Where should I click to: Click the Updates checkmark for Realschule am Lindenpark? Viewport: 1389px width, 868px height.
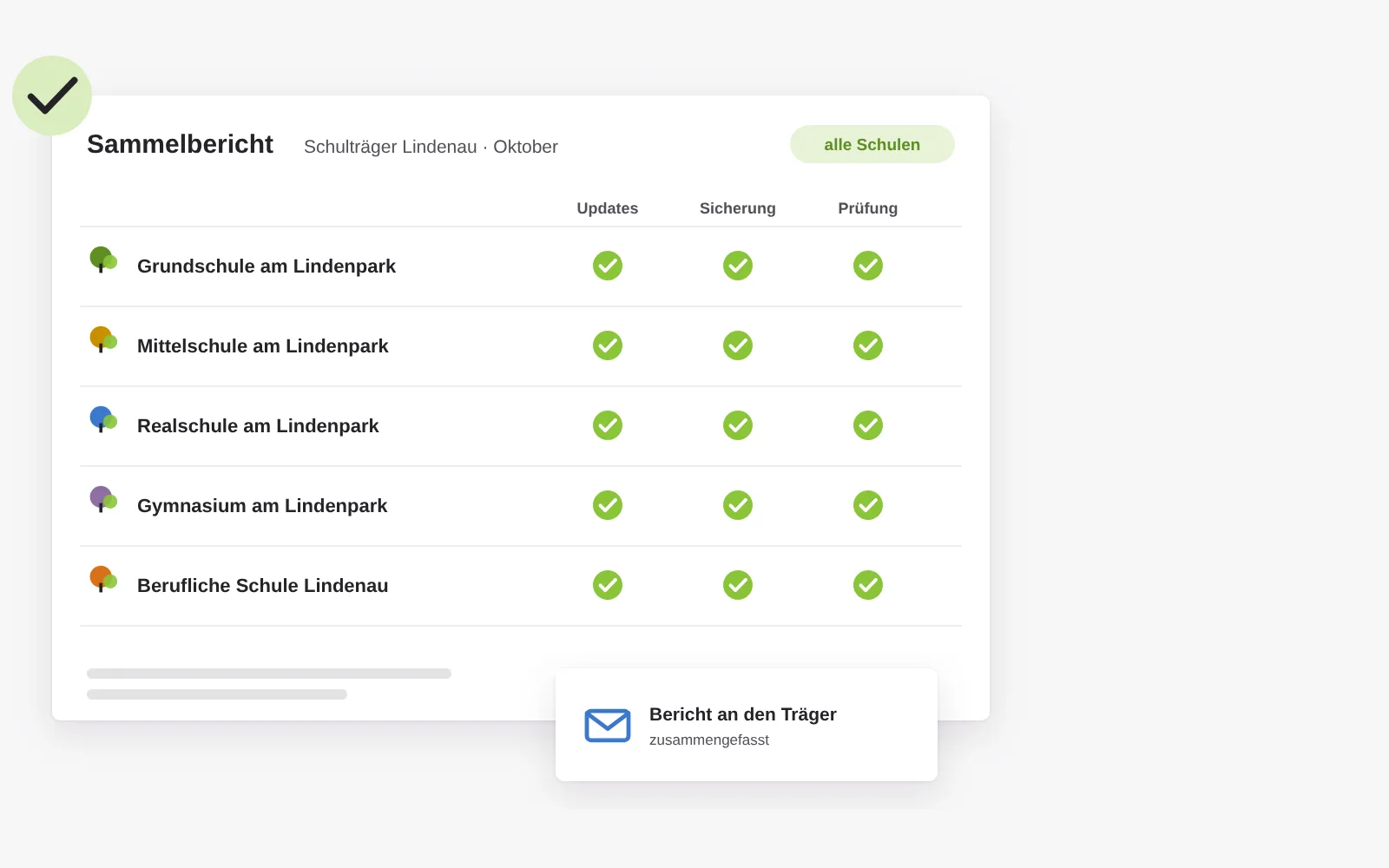point(608,425)
